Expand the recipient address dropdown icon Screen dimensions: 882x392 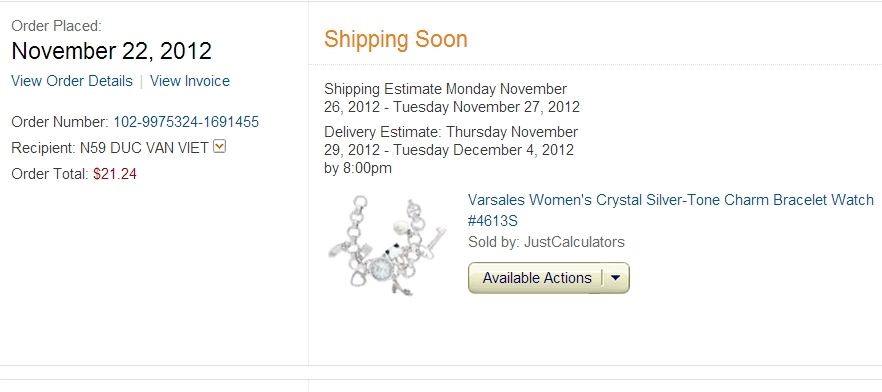[x=220, y=147]
